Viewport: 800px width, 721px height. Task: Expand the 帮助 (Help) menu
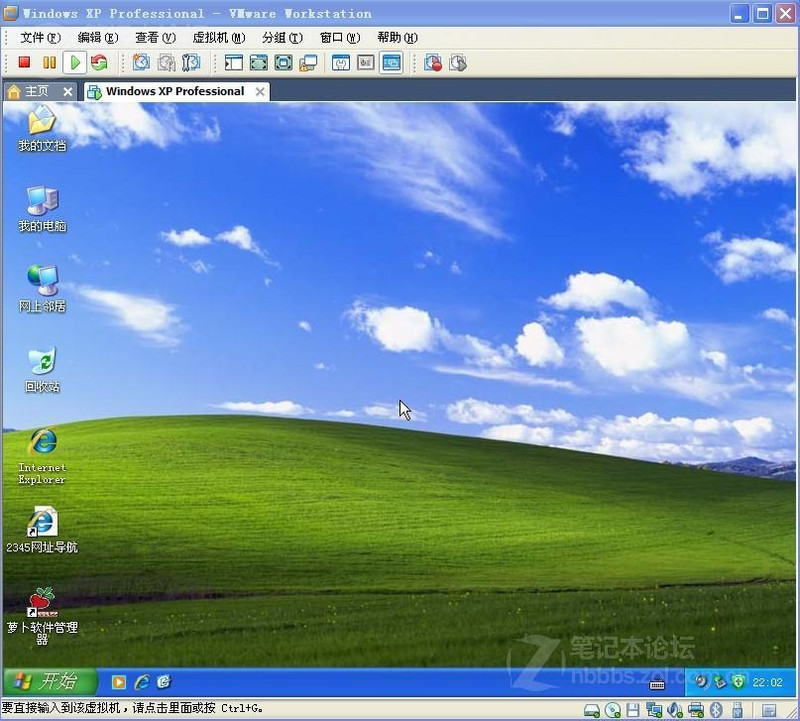[397, 38]
